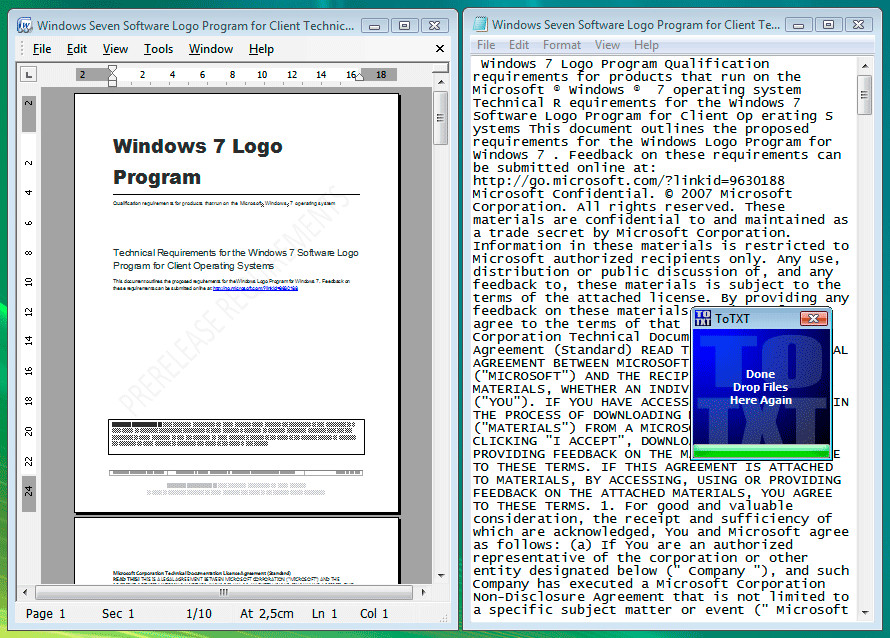Viewport: 890px width, 638px height.
Task: Click the Word Viewer scroll right arrow
Action: click(x=423, y=592)
